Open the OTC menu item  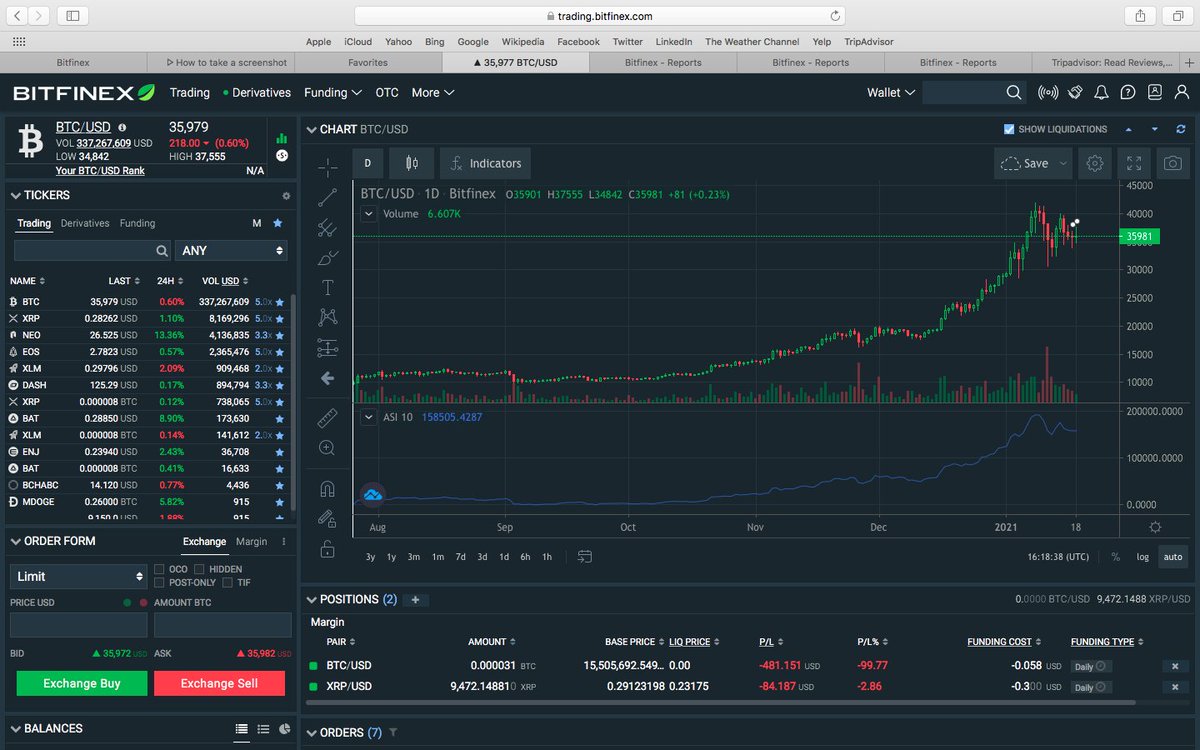tap(387, 92)
